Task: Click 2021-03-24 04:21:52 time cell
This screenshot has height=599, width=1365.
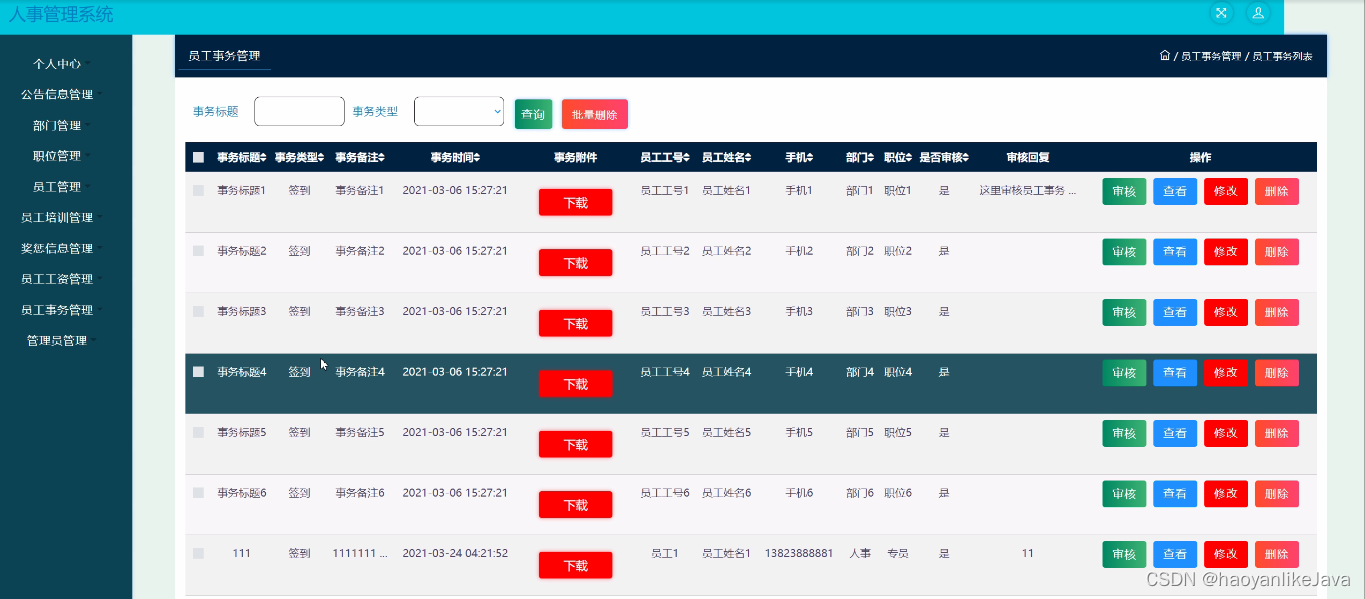Action: [455, 553]
